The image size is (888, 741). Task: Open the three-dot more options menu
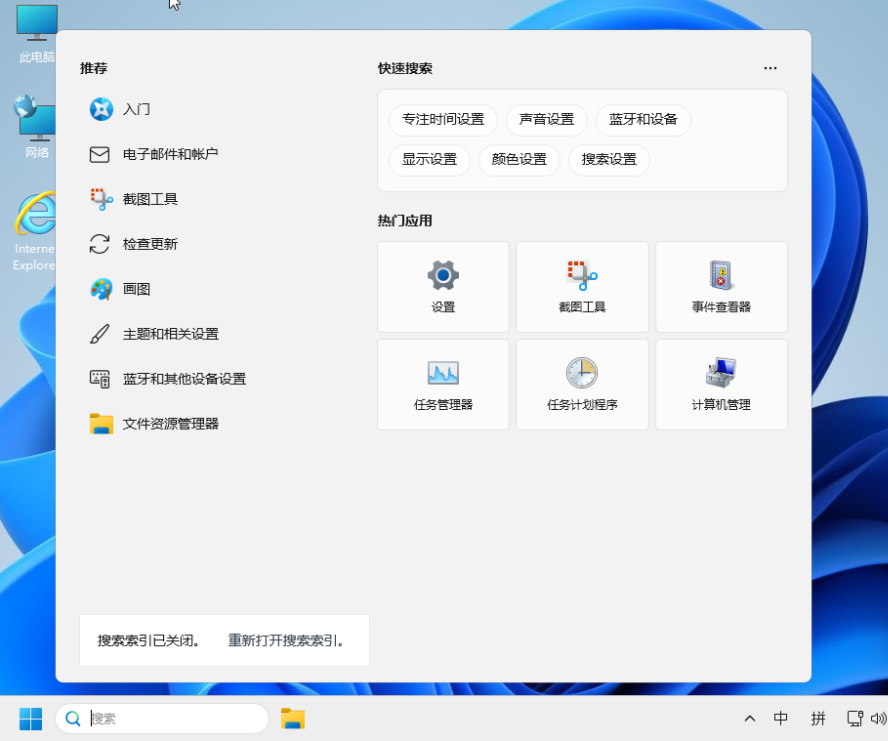tap(770, 69)
